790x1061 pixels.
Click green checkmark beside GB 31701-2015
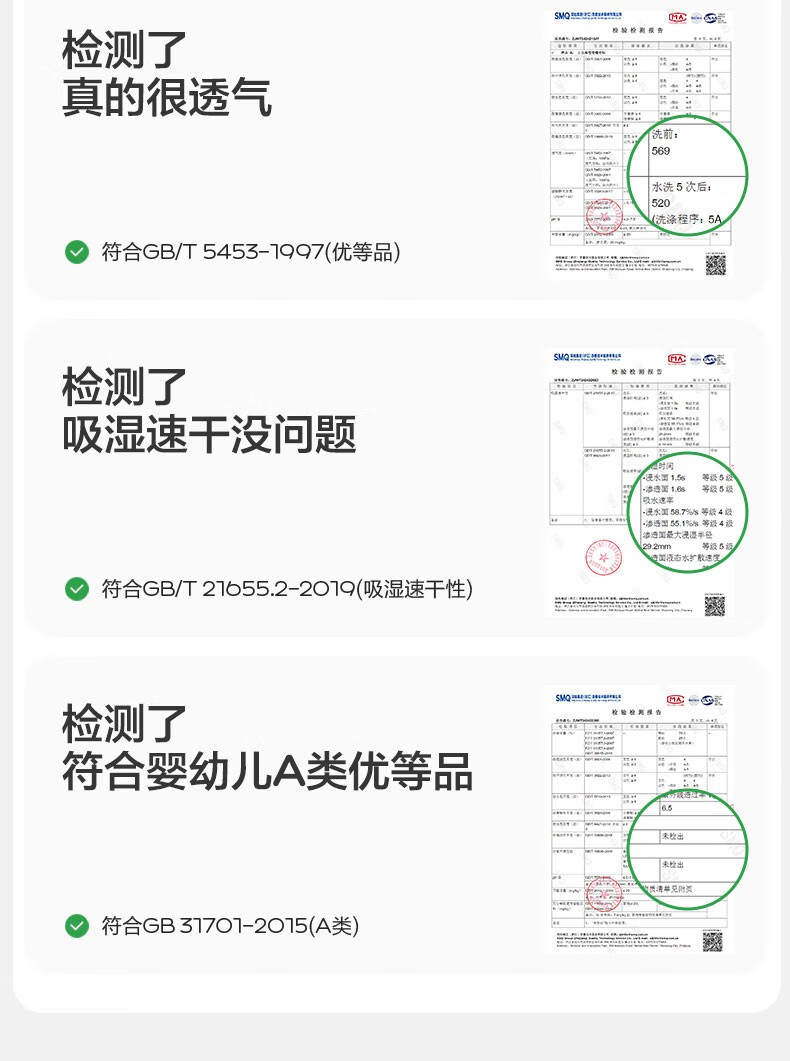(x=77, y=926)
